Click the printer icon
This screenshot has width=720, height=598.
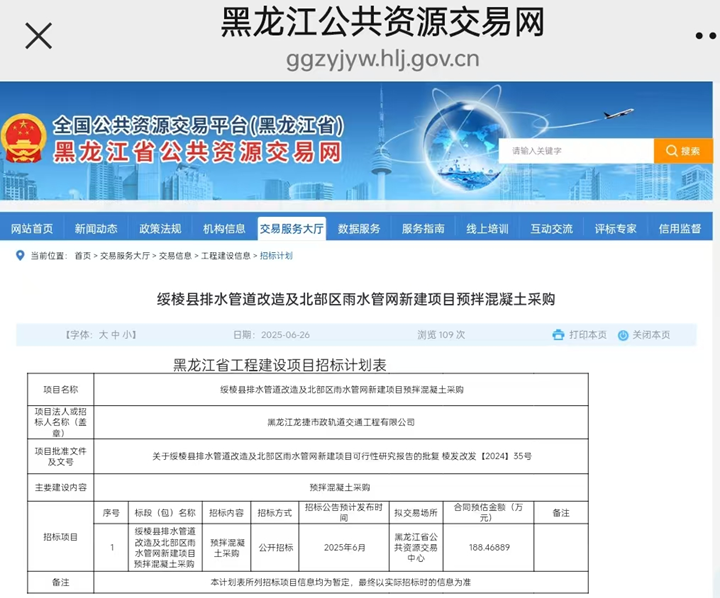(x=558, y=335)
